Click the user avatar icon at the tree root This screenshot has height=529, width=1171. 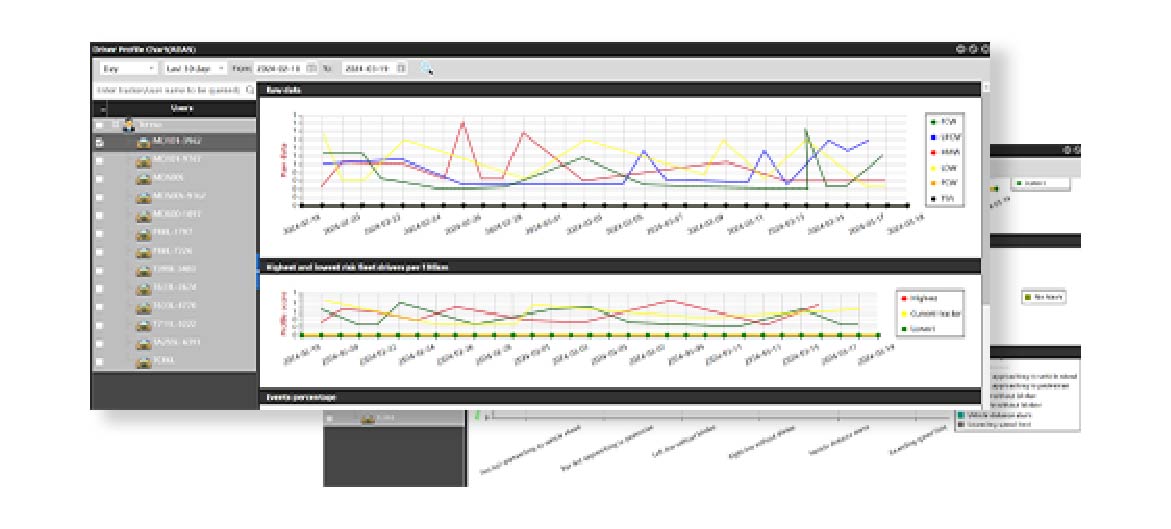pos(128,125)
